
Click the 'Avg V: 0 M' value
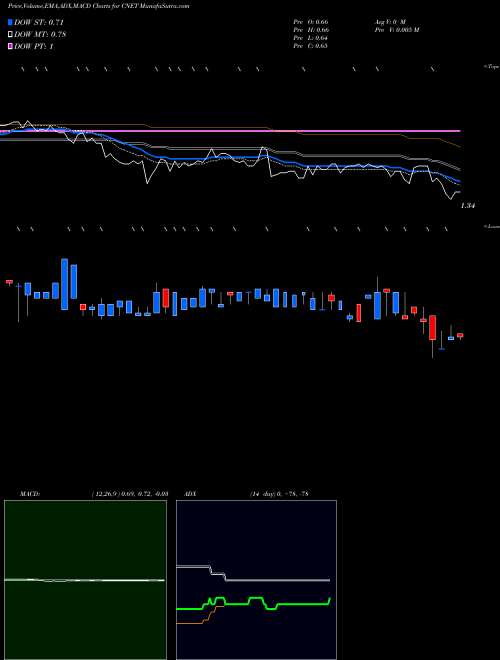(390, 22)
